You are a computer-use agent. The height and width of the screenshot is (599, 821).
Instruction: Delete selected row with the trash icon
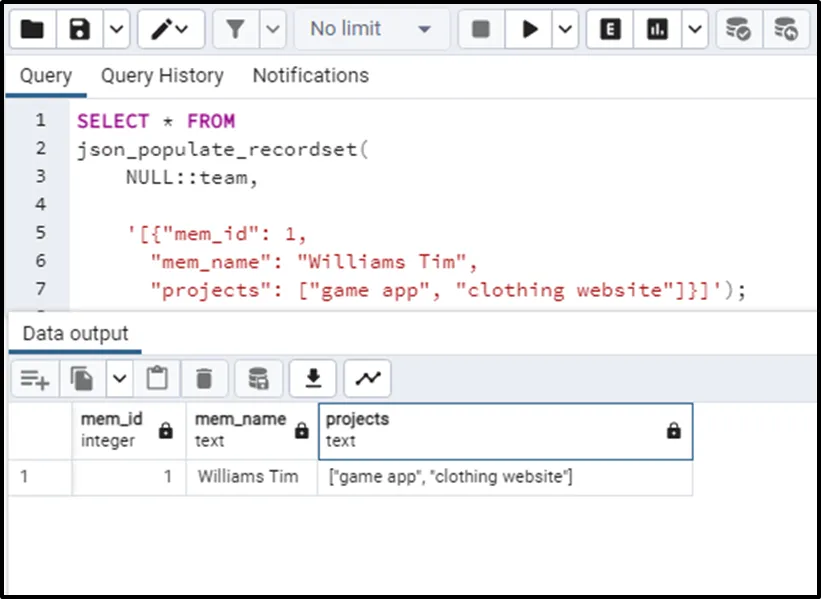coord(204,378)
